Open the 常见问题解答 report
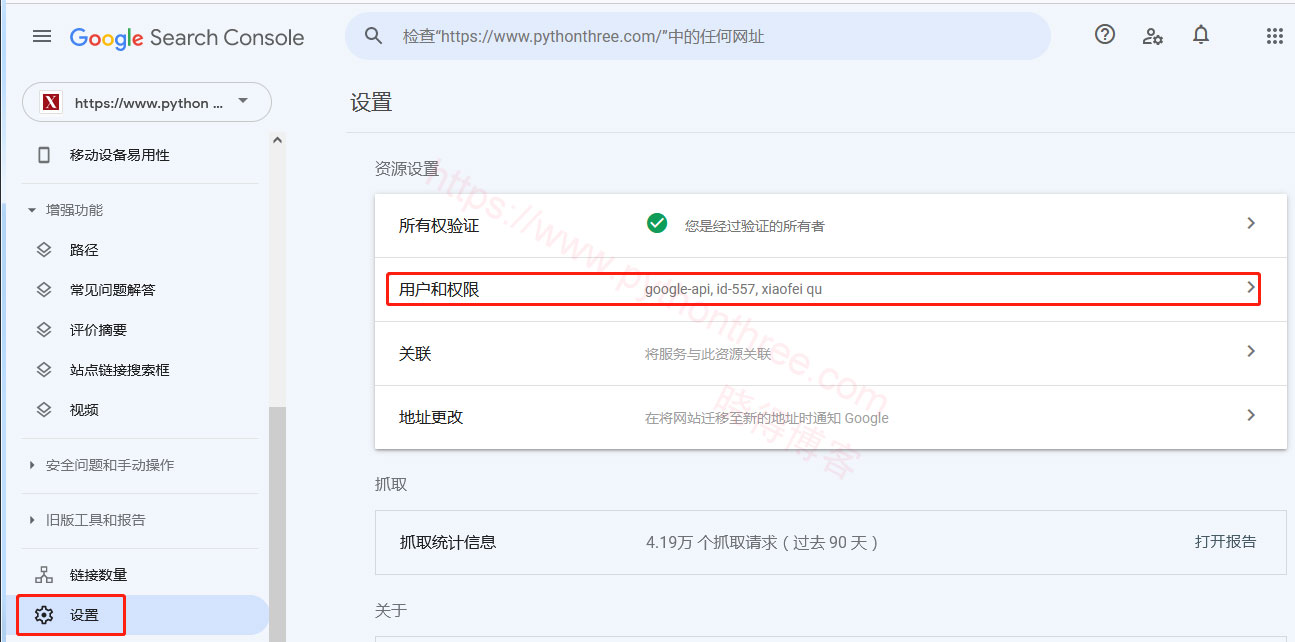This screenshot has height=642, width=1295. (x=137, y=290)
